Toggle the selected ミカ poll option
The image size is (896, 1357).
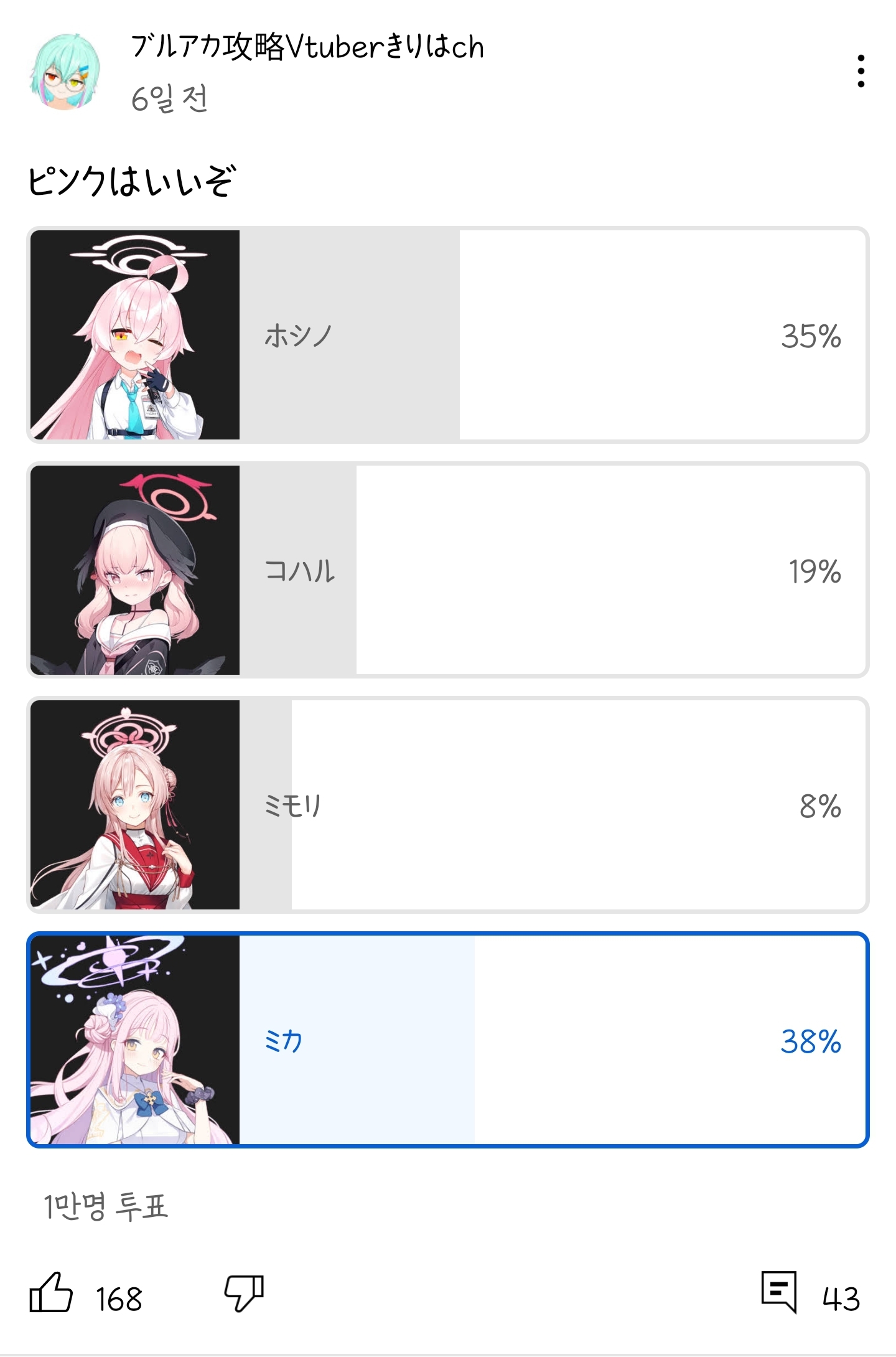[448, 1040]
